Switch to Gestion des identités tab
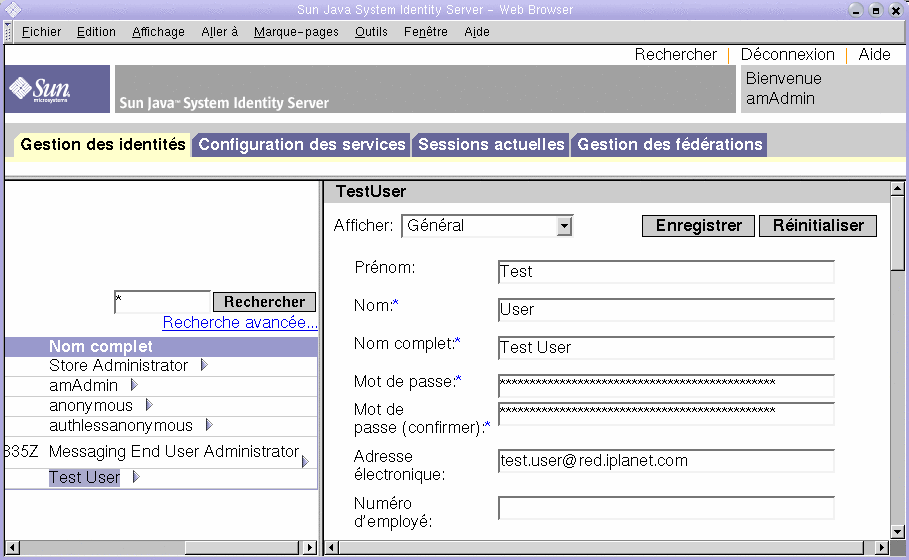Image resolution: width=909 pixels, height=560 pixels. tap(103, 144)
